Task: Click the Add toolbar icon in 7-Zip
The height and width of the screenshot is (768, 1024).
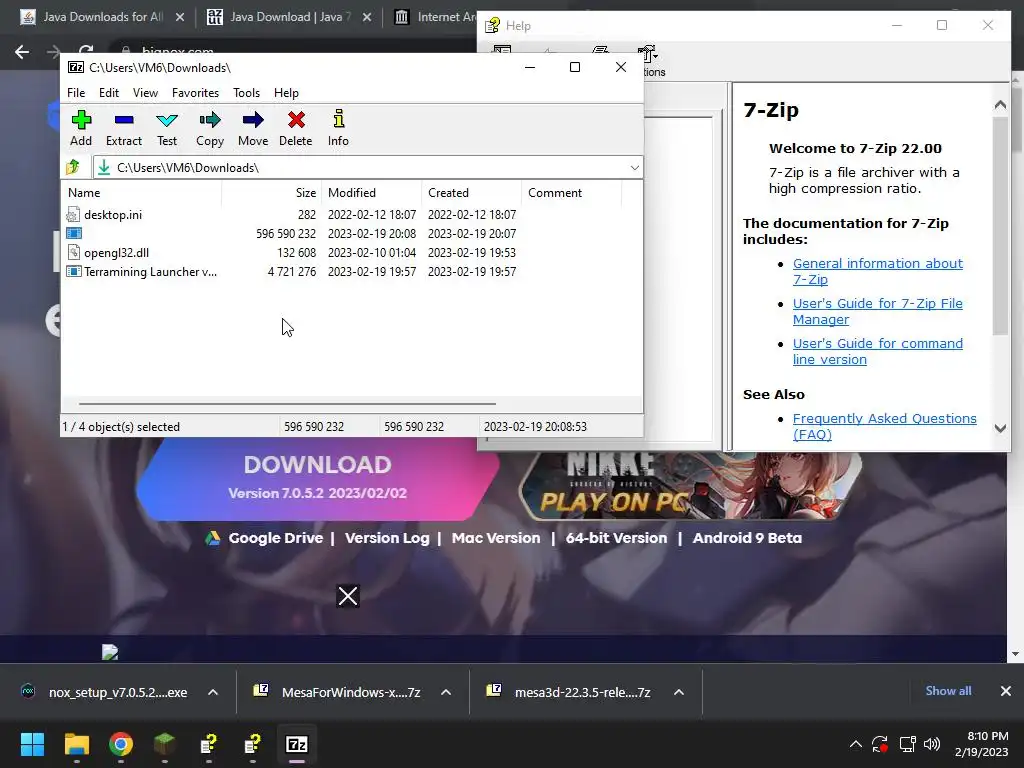Action: [81, 128]
